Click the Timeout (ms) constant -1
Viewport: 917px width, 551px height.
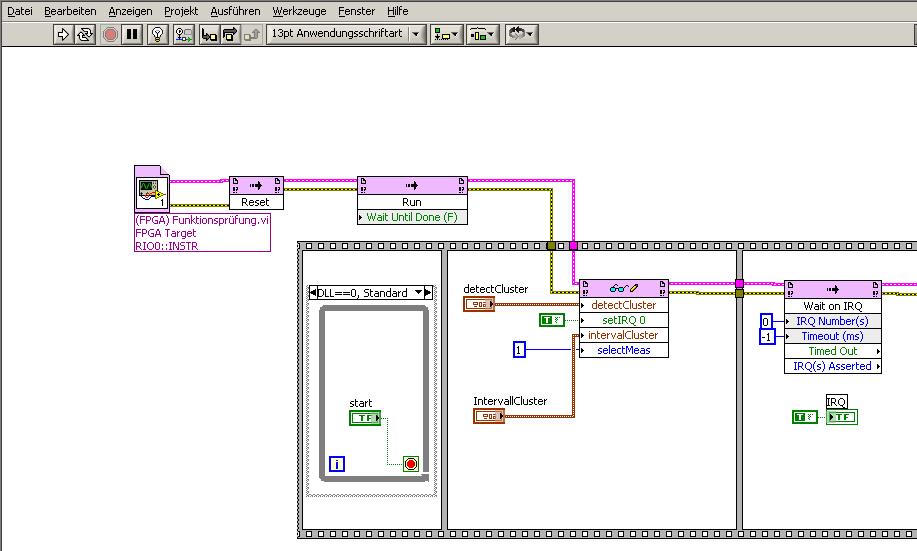tap(766, 337)
